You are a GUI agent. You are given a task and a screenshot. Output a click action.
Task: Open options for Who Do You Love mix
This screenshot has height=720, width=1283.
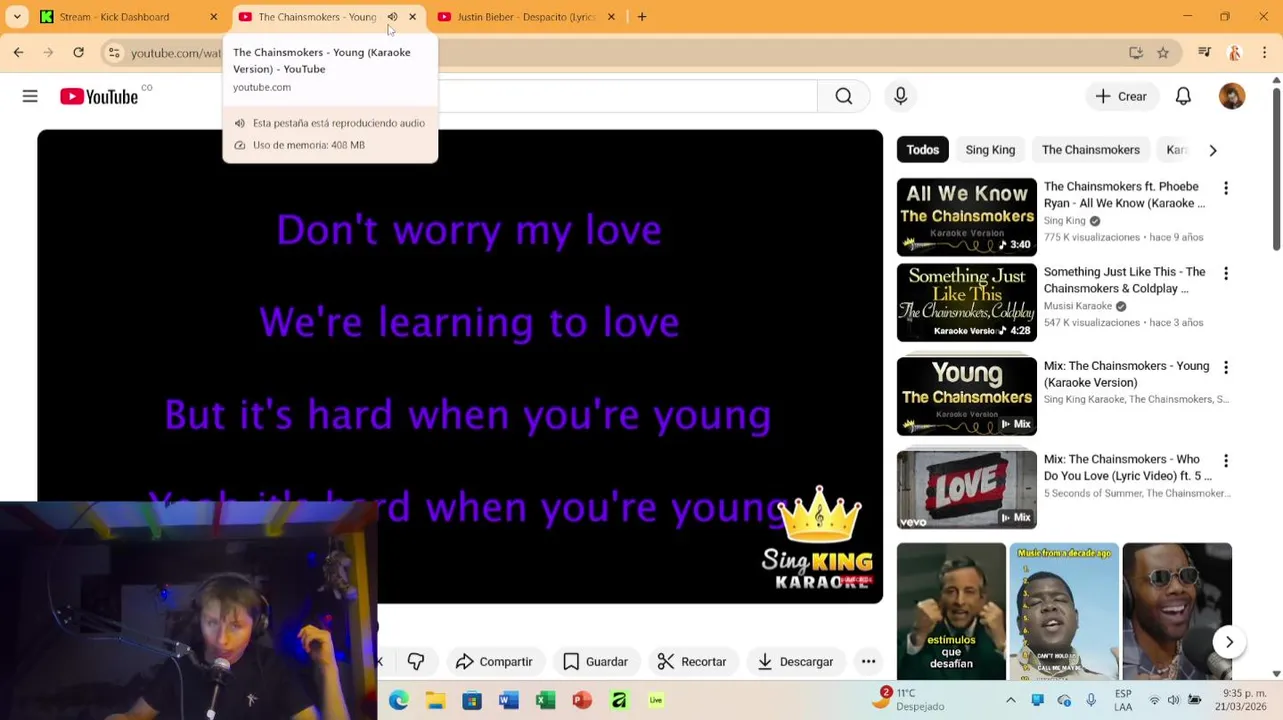1226,461
